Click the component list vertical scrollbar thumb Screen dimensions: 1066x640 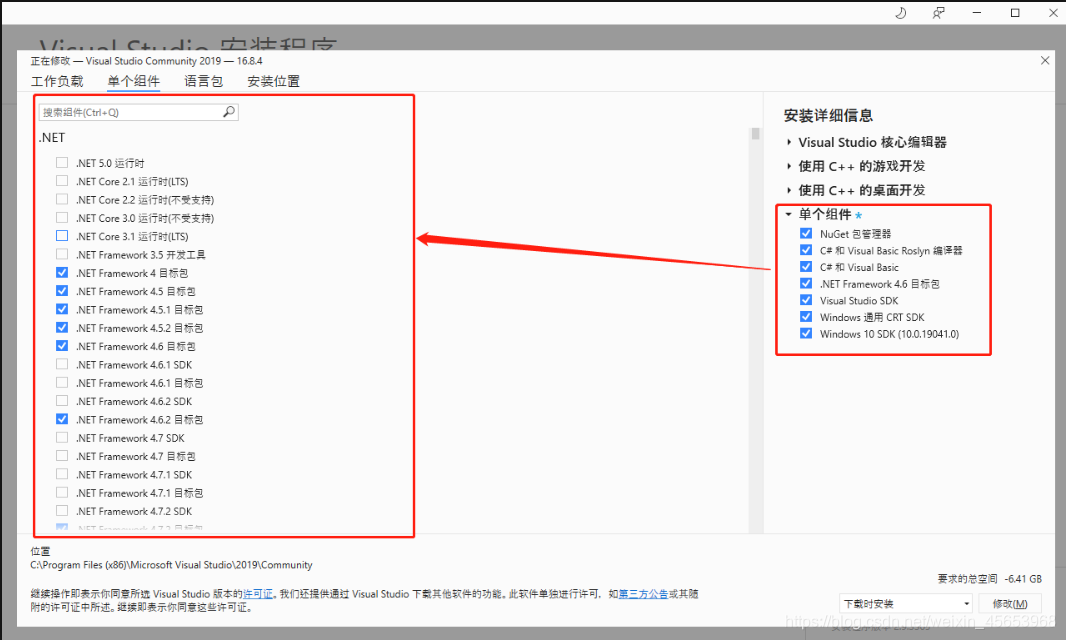tap(755, 133)
